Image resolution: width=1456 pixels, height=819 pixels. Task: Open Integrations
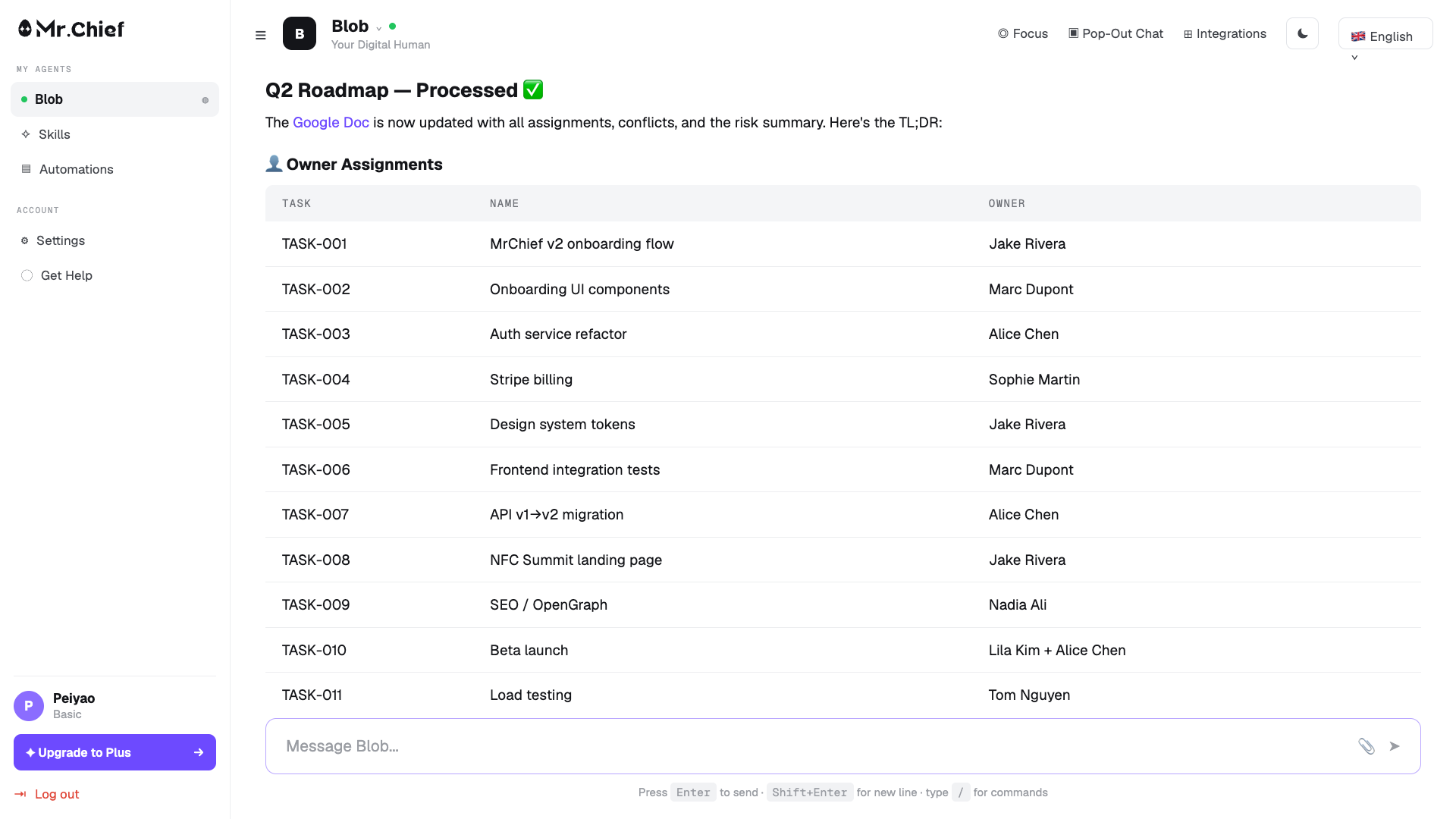tap(1225, 33)
